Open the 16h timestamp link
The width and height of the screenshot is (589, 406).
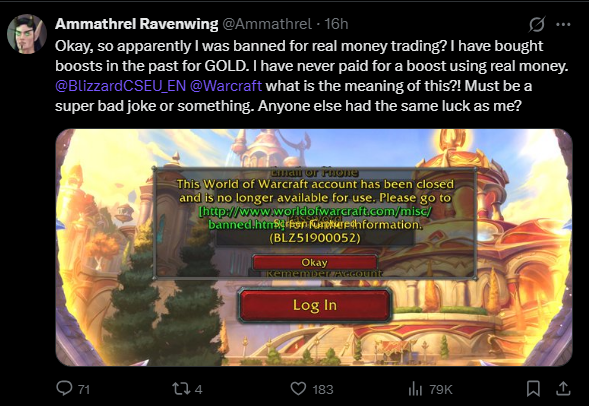click(x=336, y=24)
